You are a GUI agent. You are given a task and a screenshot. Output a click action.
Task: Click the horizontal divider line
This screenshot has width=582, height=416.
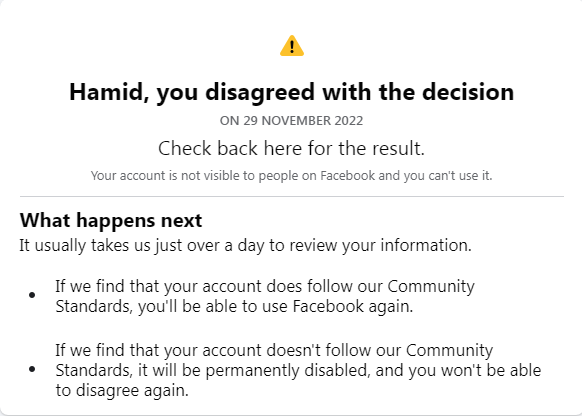tap(292, 196)
